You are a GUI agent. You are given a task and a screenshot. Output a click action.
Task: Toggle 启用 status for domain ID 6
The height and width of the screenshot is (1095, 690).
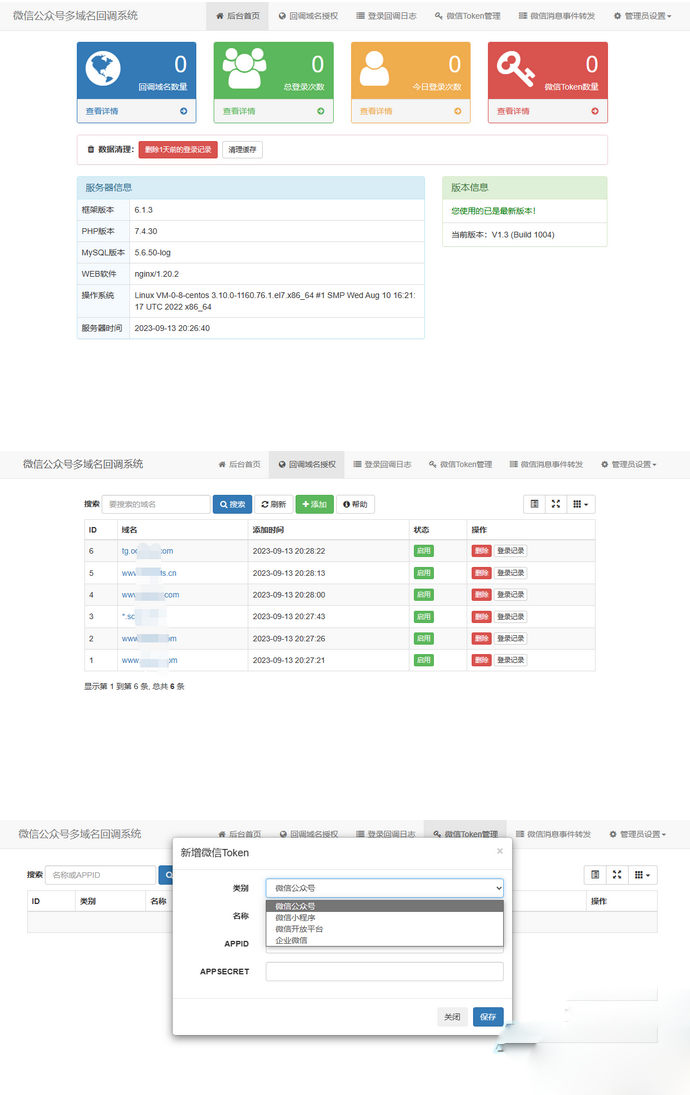coord(423,551)
